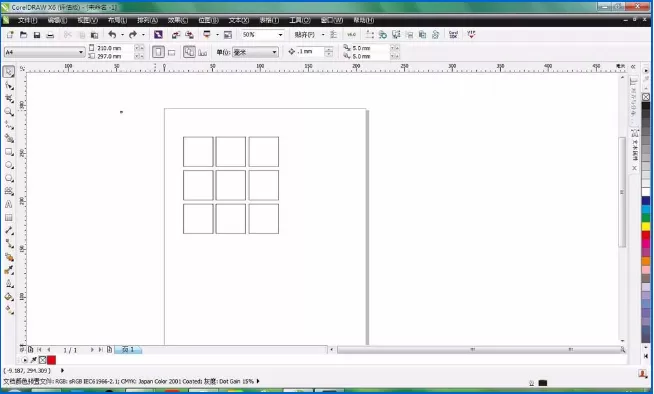Toggle landscape page orientation
Screen dimensions: 654x394
coord(171,53)
